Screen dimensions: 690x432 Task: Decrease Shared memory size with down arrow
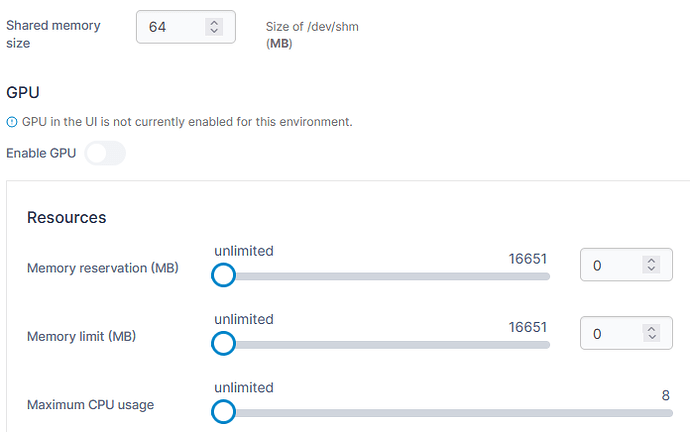pos(213,32)
